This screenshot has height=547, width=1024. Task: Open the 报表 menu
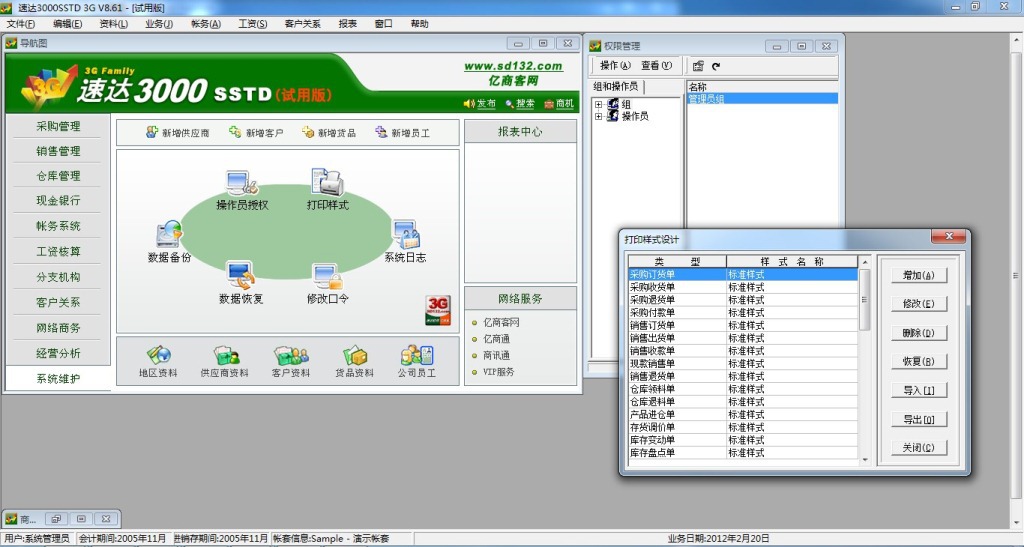click(x=347, y=23)
